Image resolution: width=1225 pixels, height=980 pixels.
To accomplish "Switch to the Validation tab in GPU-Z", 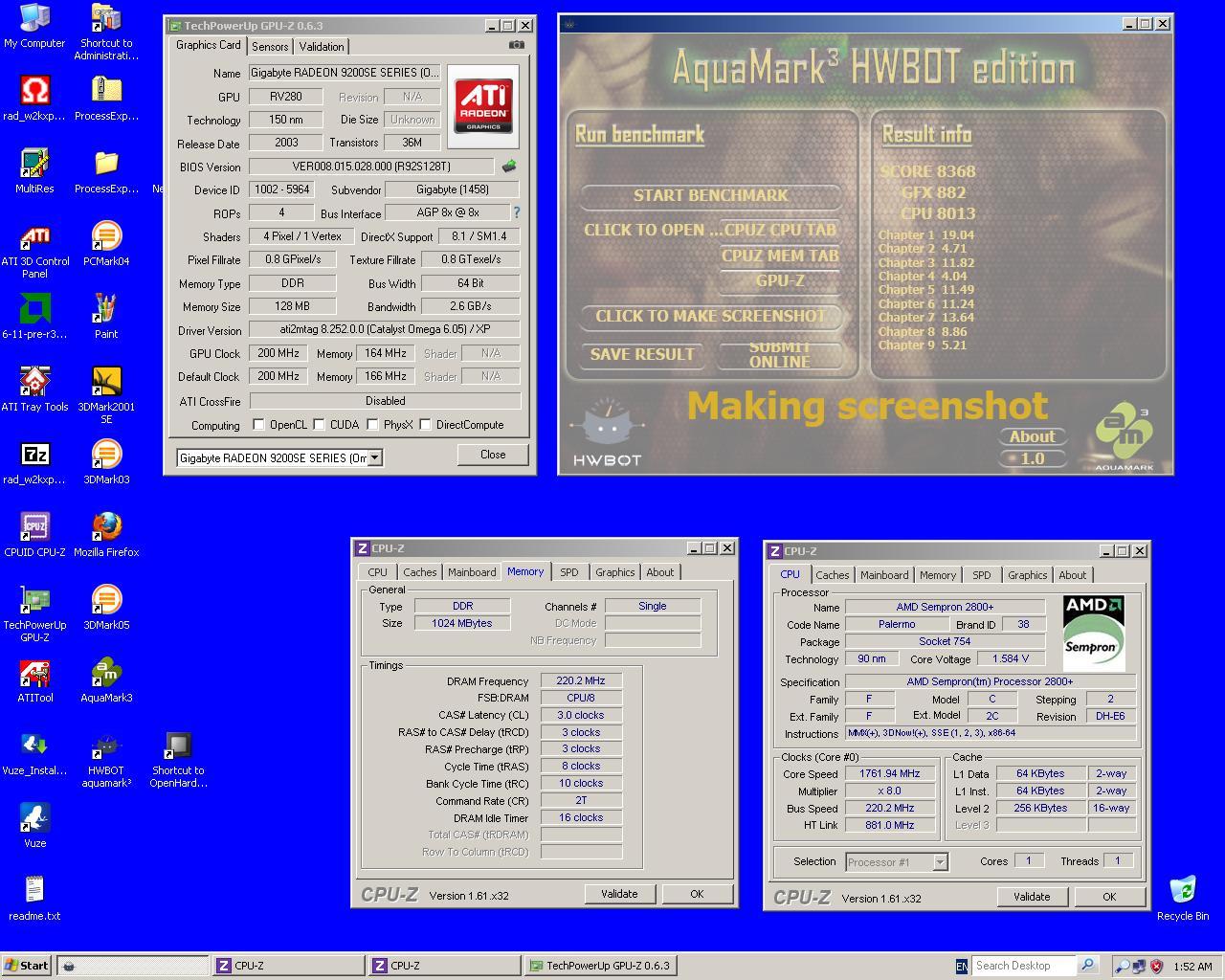I will point(322,46).
